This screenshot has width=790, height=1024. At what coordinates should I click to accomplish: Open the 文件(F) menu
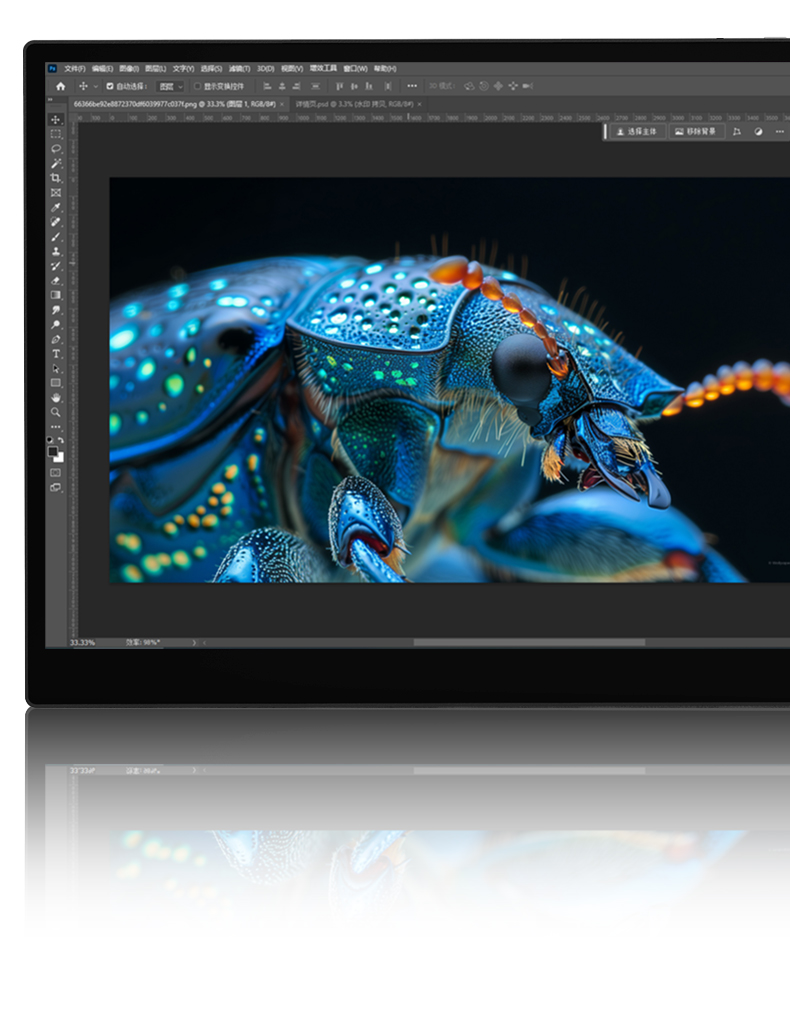(x=74, y=69)
